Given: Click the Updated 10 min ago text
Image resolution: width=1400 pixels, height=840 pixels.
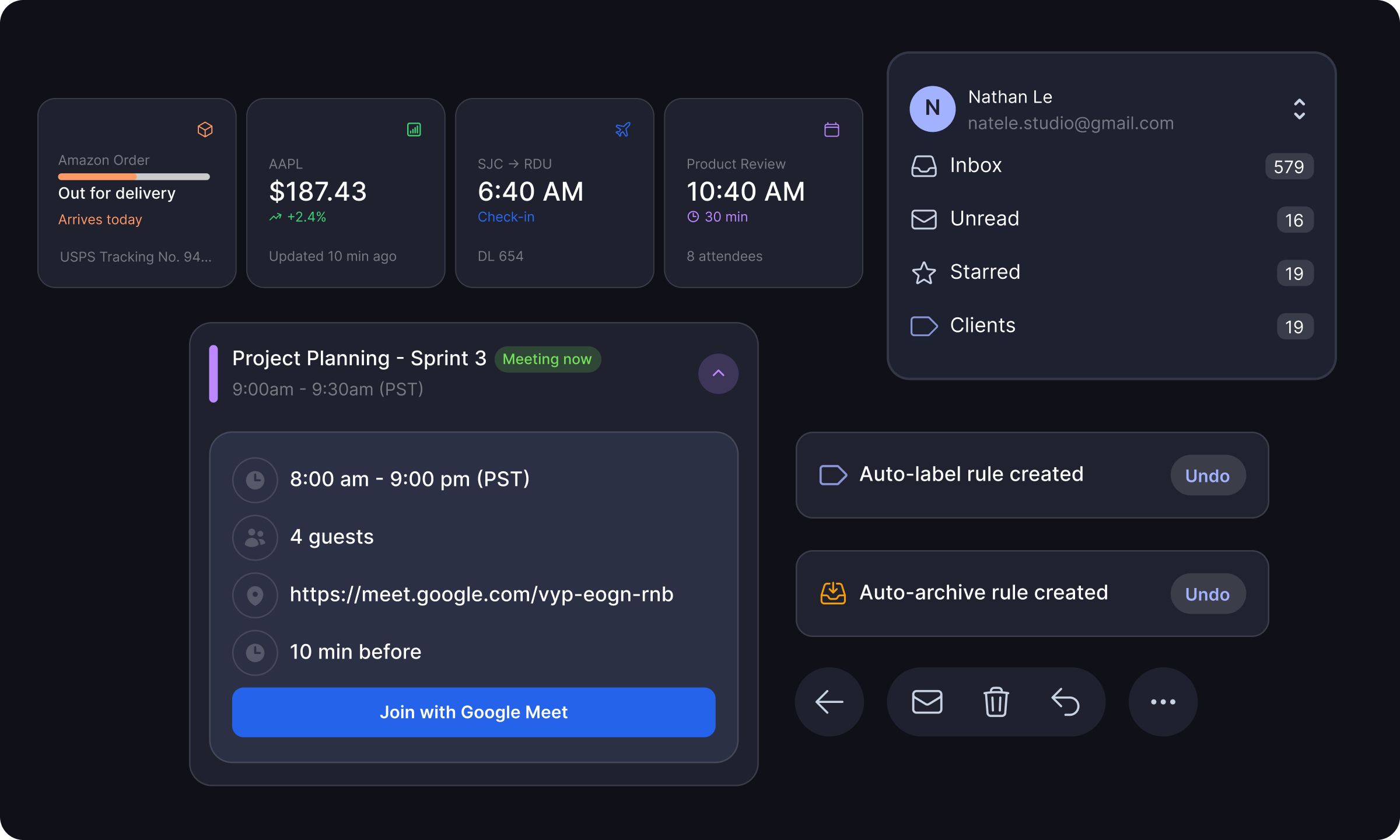Looking at the screenshot, I should pos(332,256).
